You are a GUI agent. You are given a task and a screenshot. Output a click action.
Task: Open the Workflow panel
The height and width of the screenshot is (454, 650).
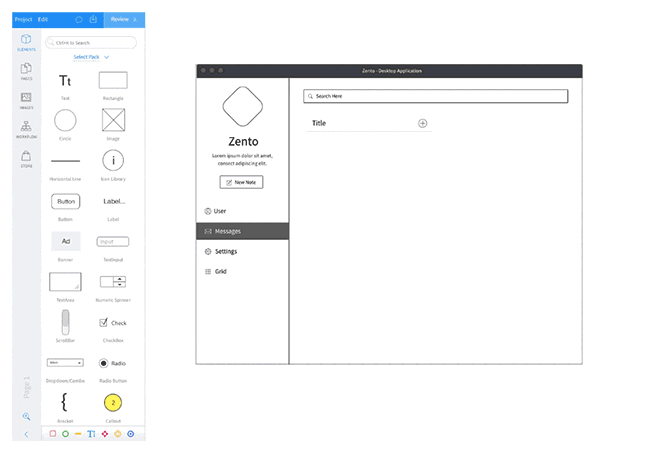pos(26,129)
